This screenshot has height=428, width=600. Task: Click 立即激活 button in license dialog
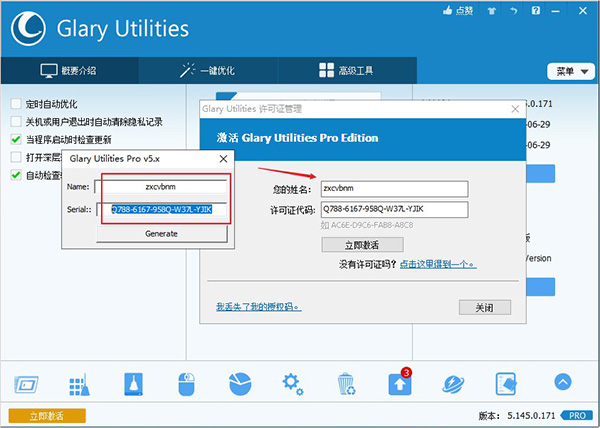(x=362, y=245)
